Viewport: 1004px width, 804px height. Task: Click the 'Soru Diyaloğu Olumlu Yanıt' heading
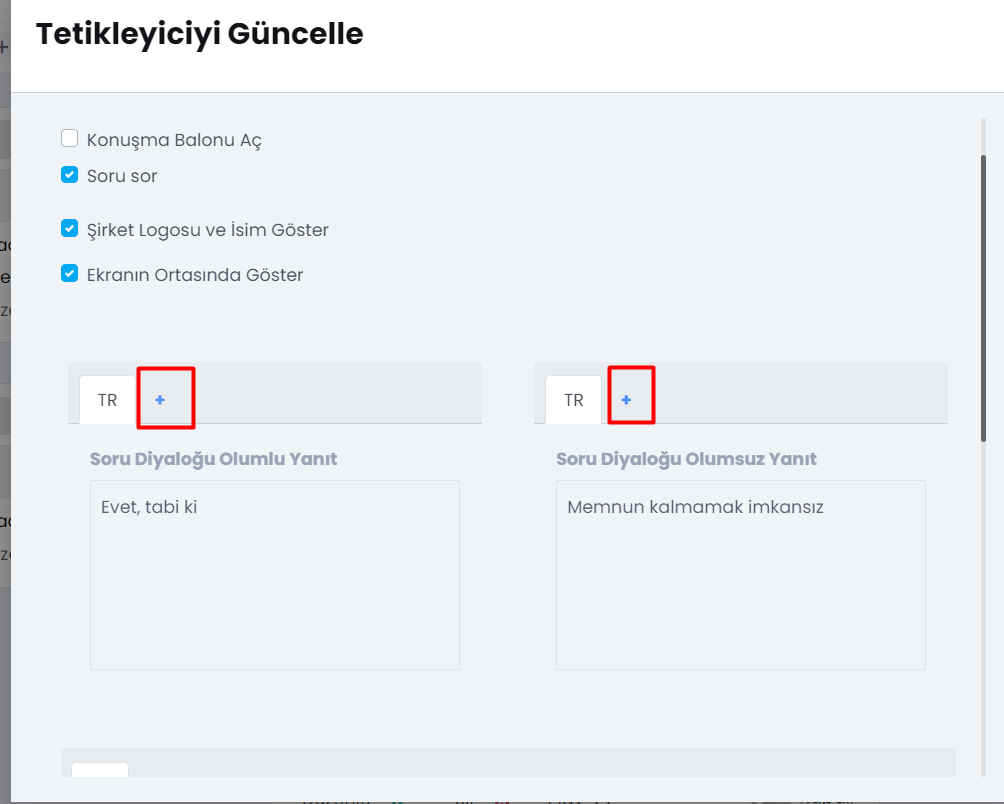(213, 459)
